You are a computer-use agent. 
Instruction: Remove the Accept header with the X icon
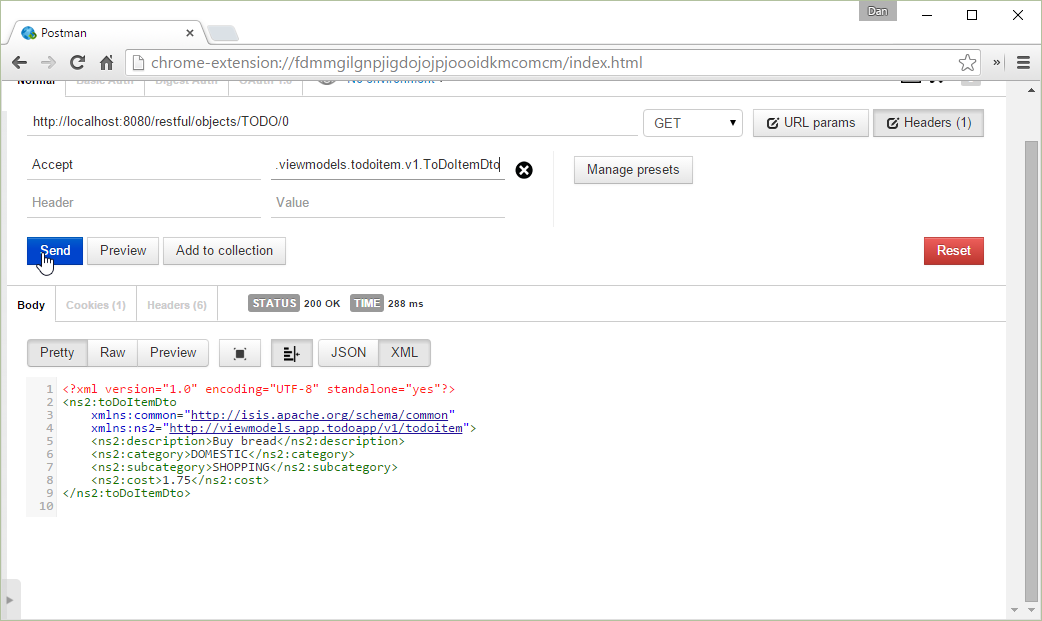524,170
